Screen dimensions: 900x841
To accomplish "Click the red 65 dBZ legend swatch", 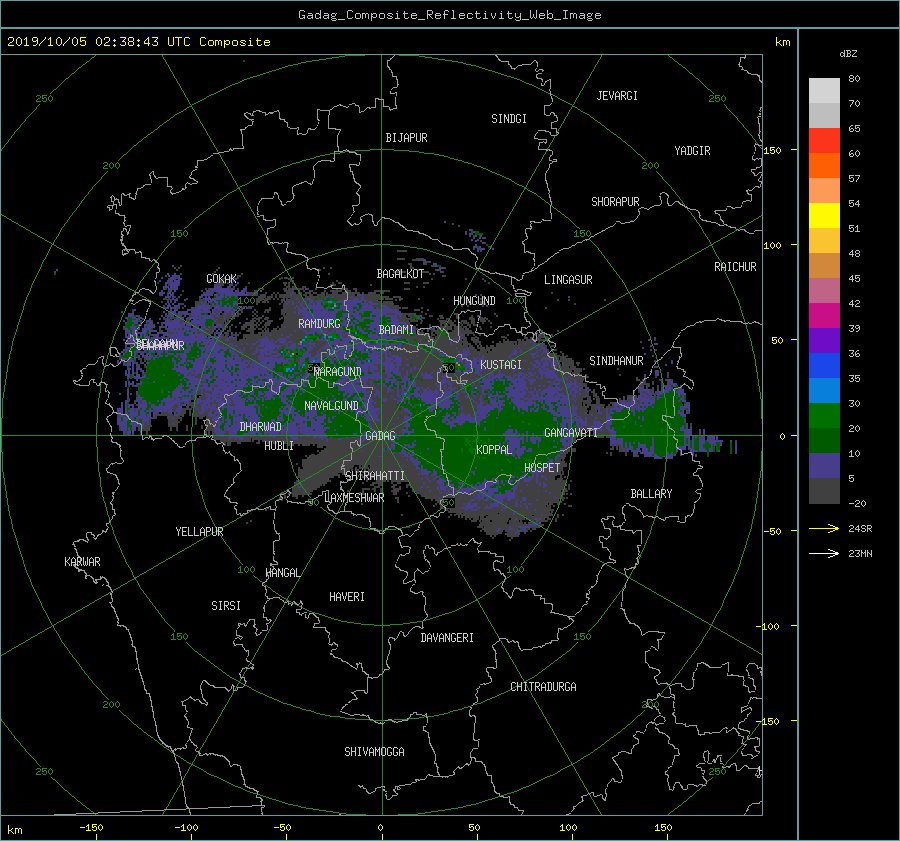I will point(824,141).
